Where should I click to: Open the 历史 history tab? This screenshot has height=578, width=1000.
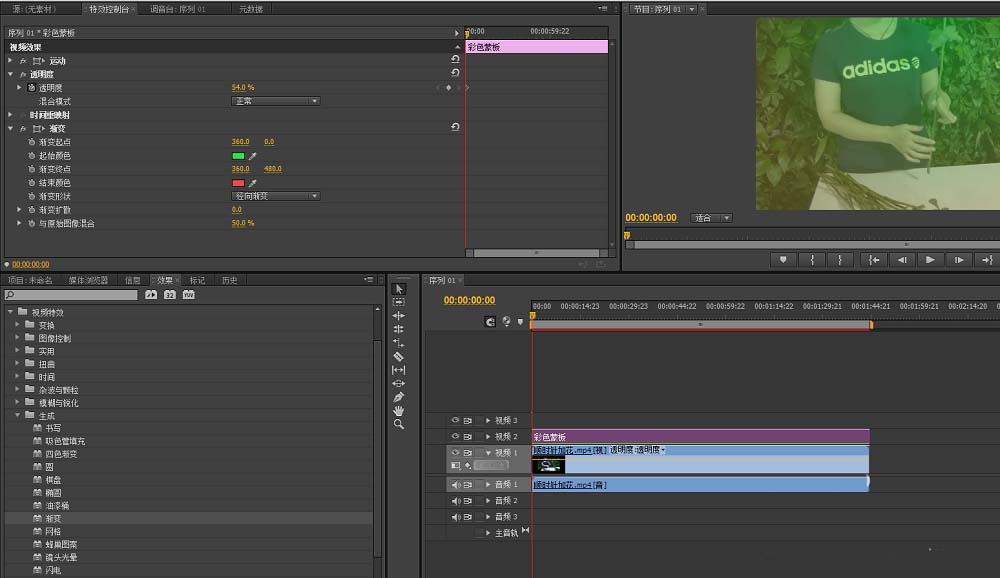click(x=229, y=280)
